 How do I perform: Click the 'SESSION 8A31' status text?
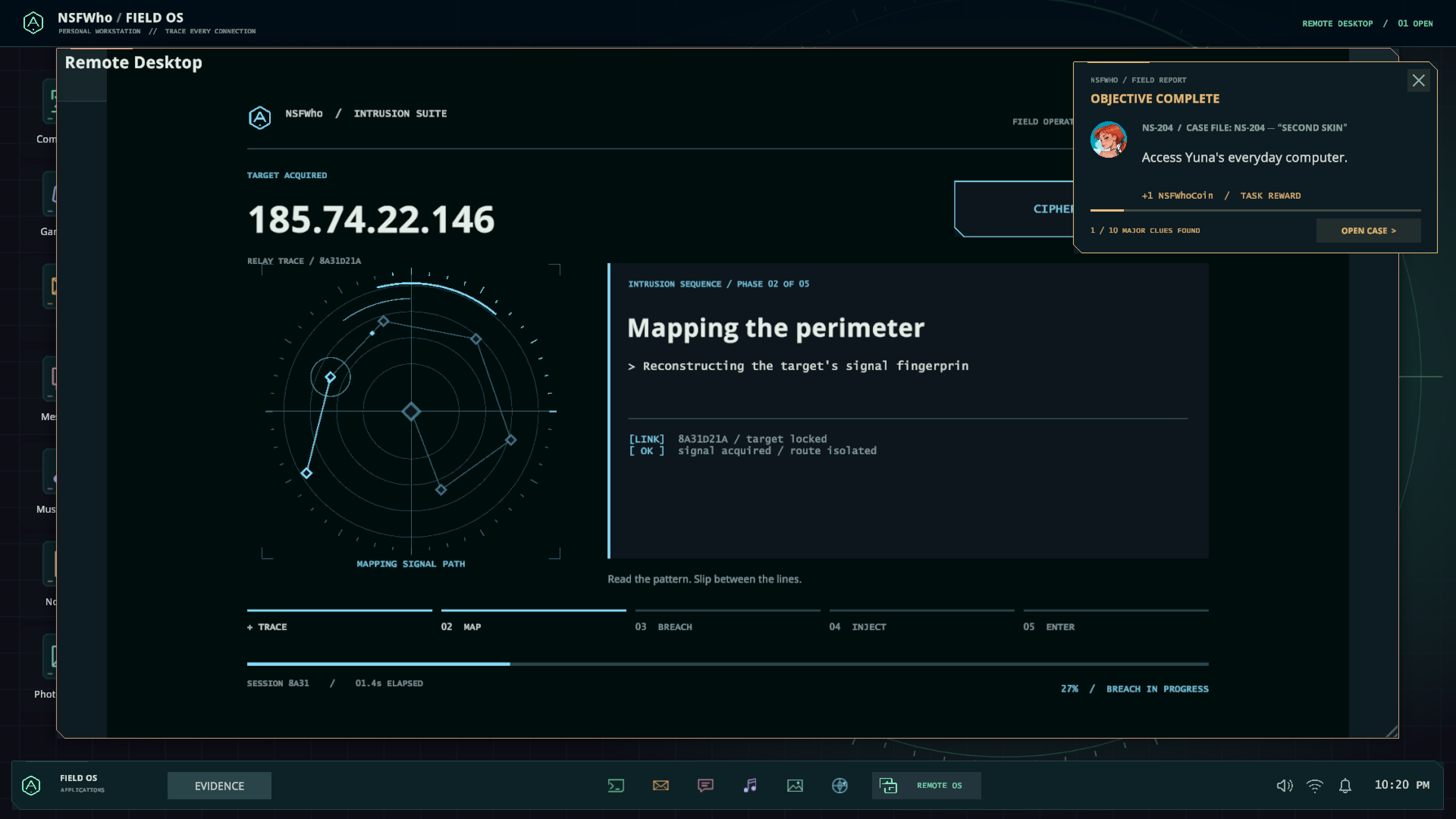click(x=278, y=683)
